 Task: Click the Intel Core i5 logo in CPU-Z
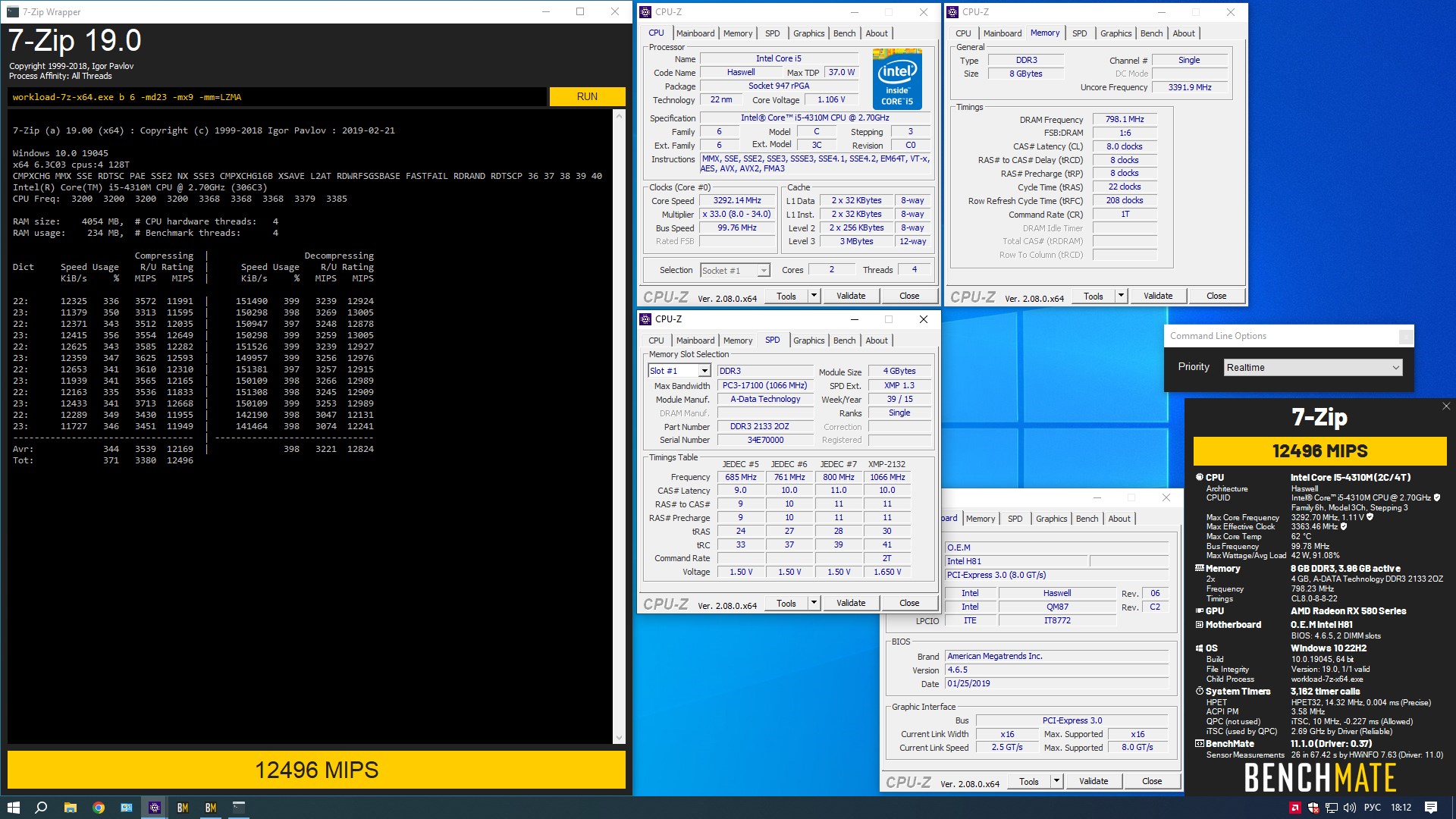(x=897, y=78)
